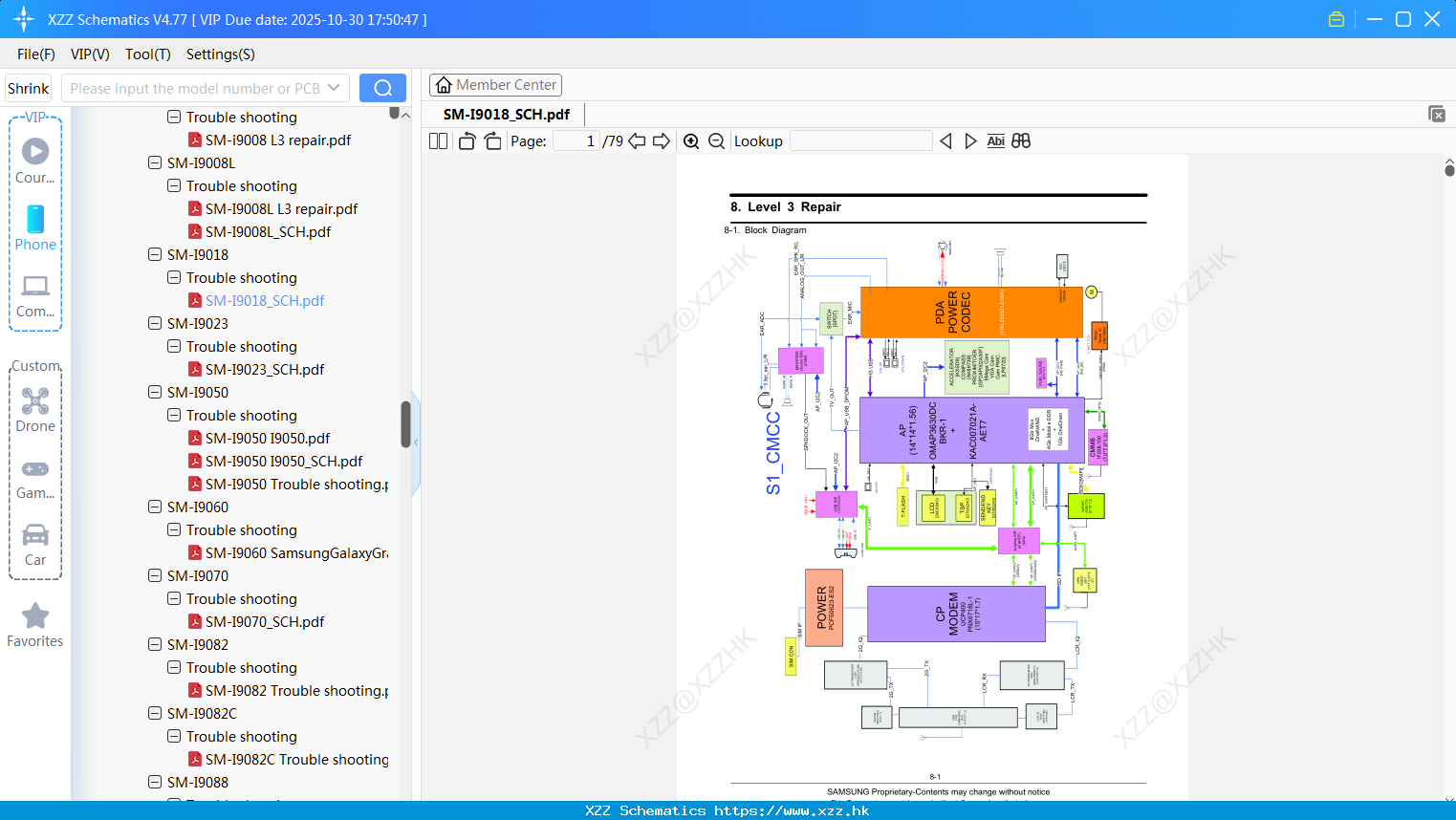1456x820 pixels.
Task: Open model number dropdown arrow
Action: (334, 88)
